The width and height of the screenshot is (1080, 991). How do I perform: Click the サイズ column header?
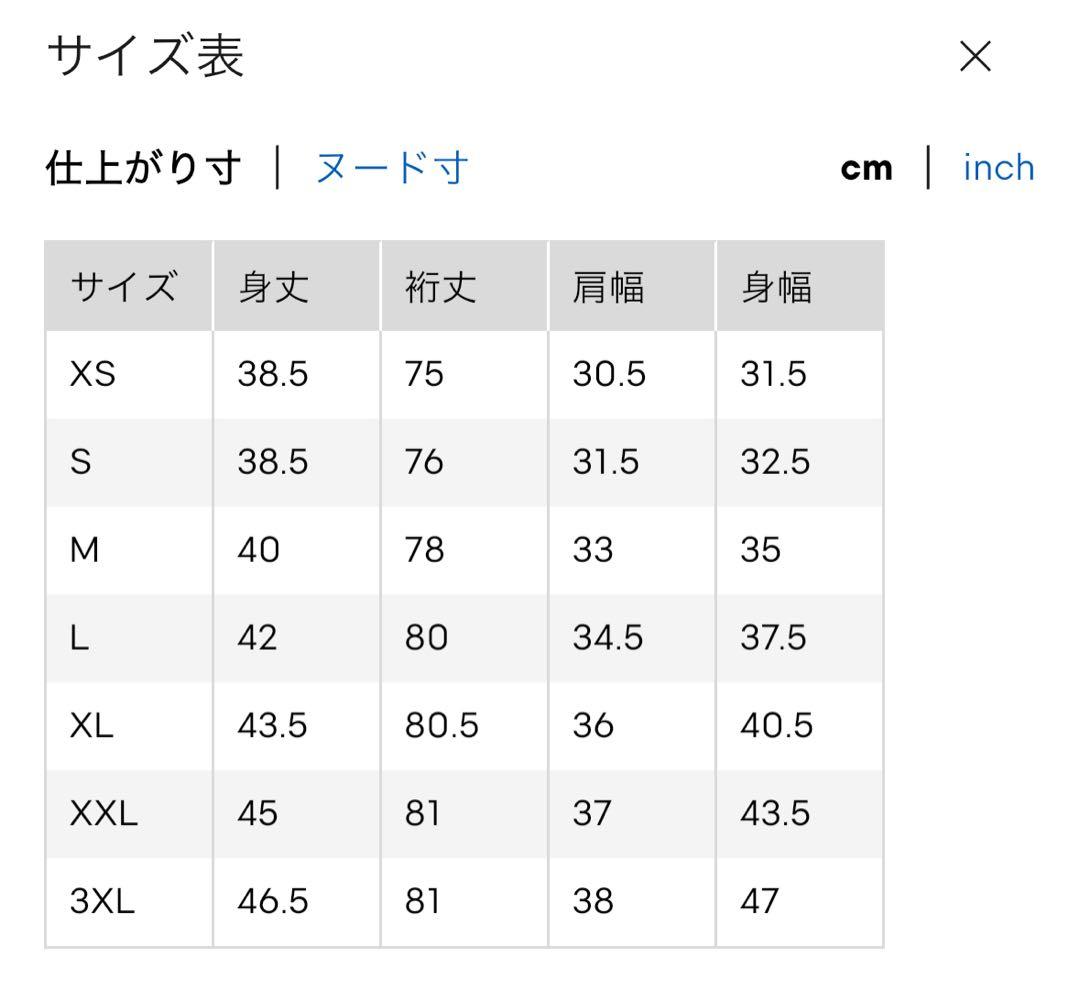(123, 286)
